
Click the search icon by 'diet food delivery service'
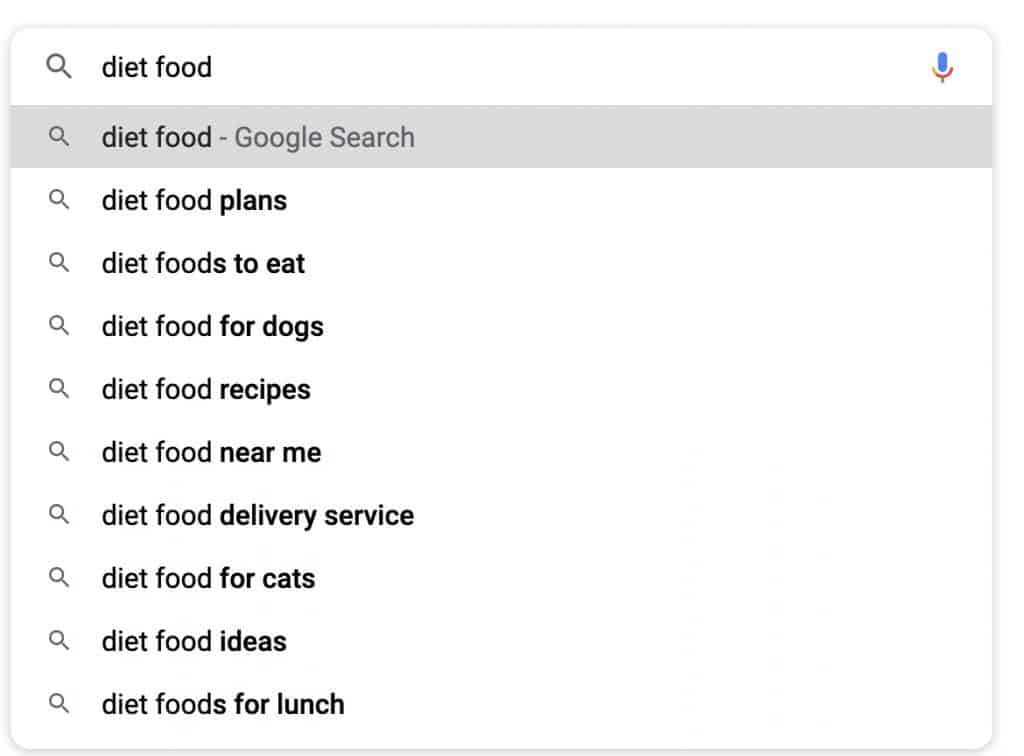pos(60,515)
